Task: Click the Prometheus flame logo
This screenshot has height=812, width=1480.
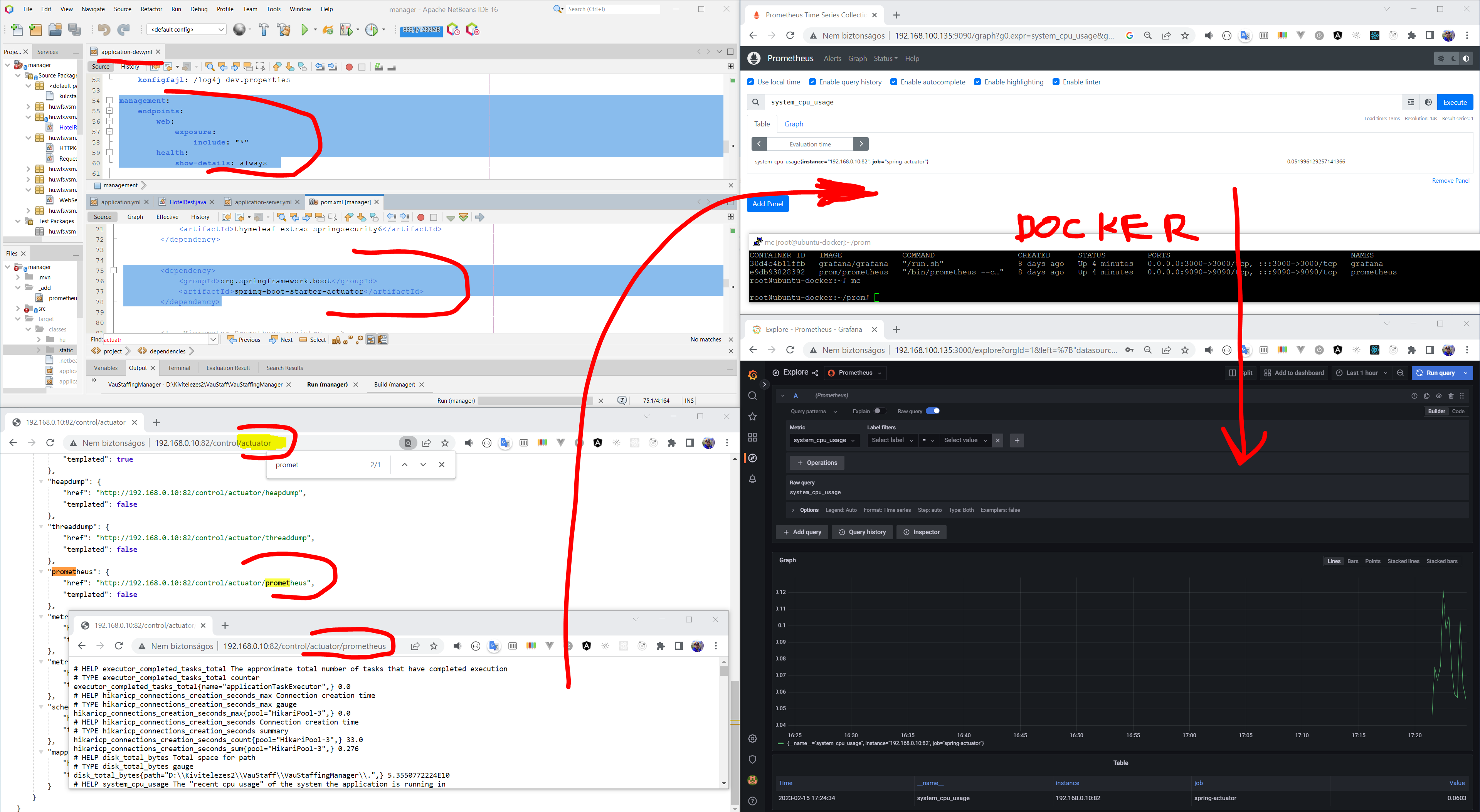Action: (x=753, y=57)
